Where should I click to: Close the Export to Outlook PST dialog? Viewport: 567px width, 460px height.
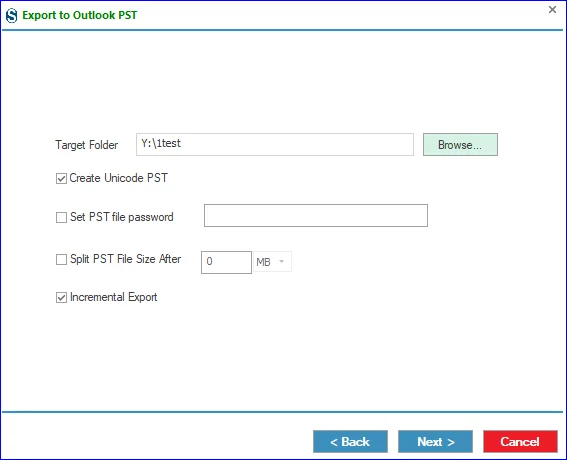(552, 9)
